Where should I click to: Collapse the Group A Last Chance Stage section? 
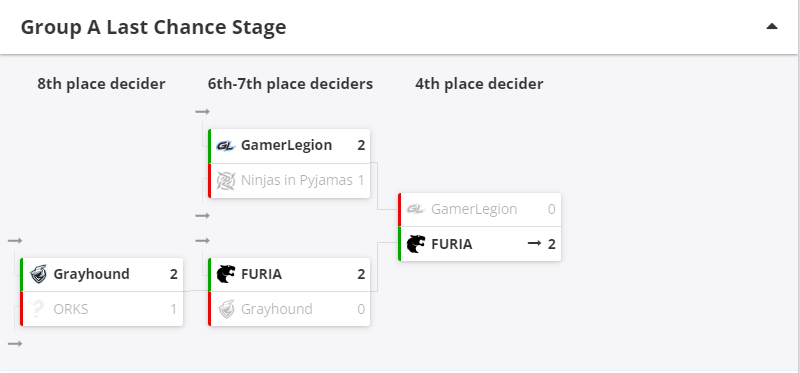coord(771,27)
